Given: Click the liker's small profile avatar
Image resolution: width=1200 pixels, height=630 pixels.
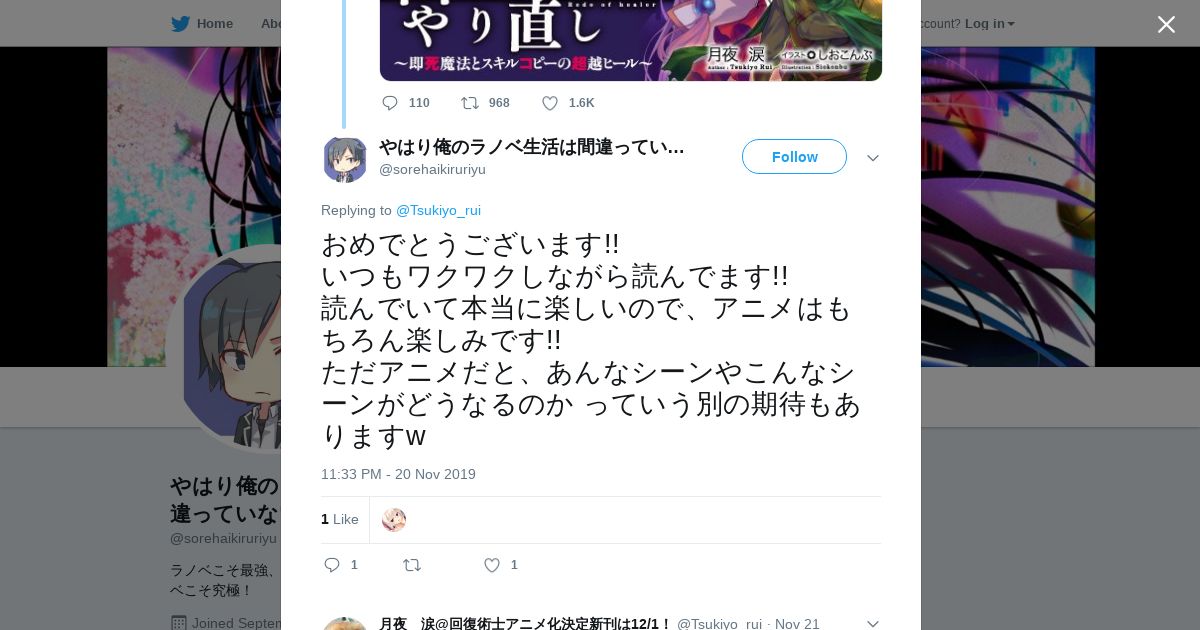Looking at the screenshot, I should tap(394, 520).
